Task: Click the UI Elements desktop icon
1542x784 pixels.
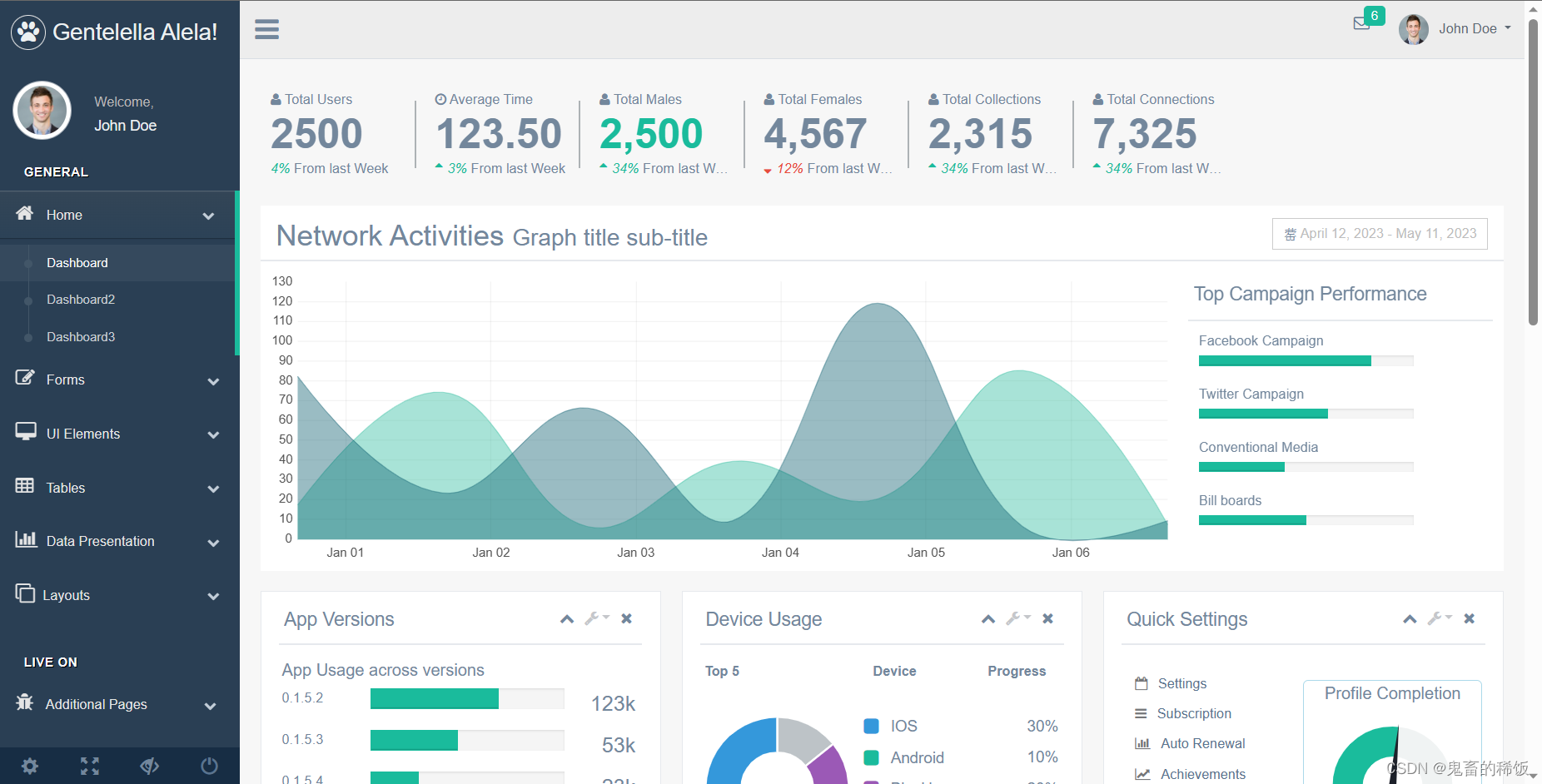Action: [x=26, y=431]
